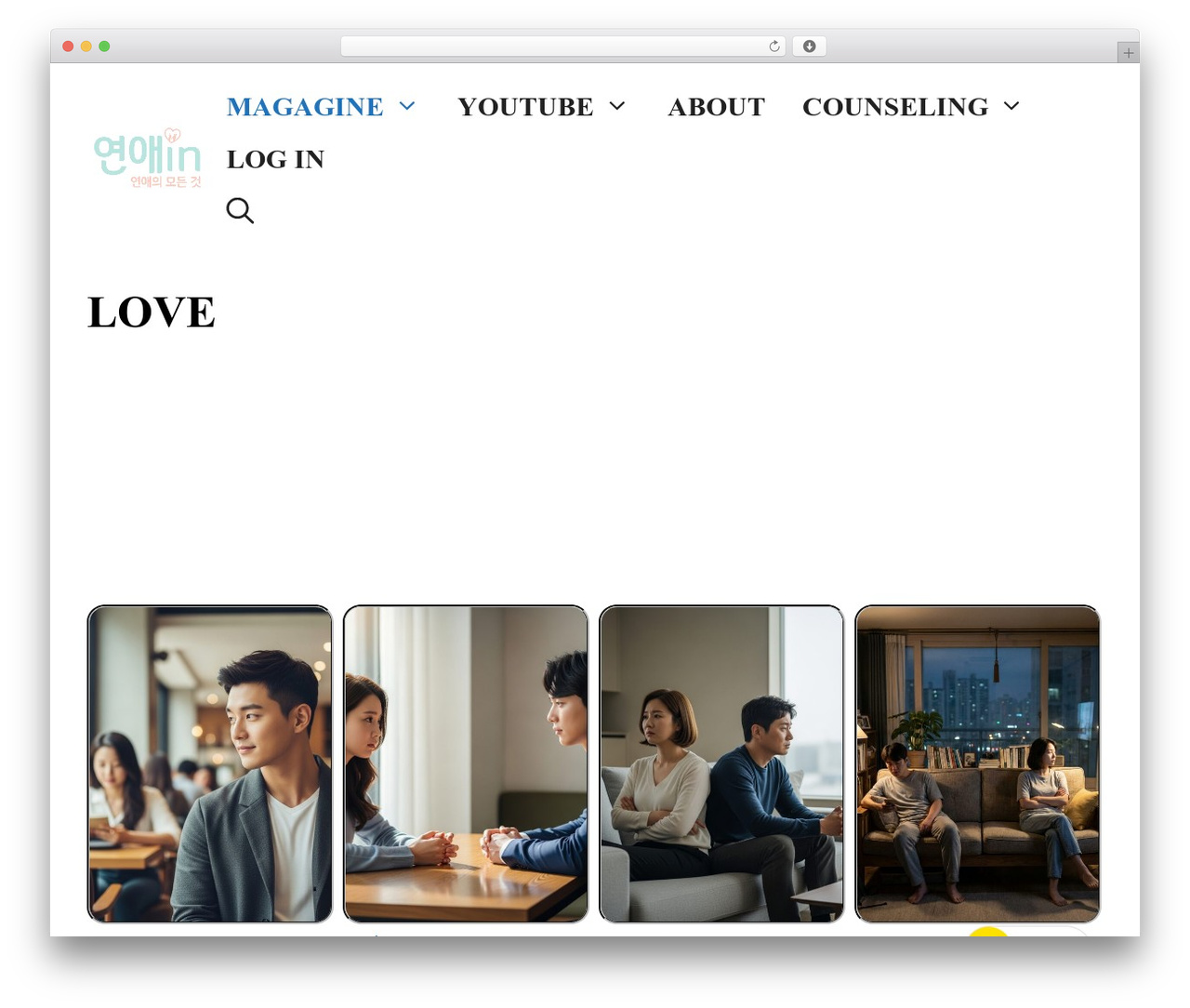Screen dimensions: 1190x1008
Task: Open a new tab with plus button
Action: click(1128, 53)
